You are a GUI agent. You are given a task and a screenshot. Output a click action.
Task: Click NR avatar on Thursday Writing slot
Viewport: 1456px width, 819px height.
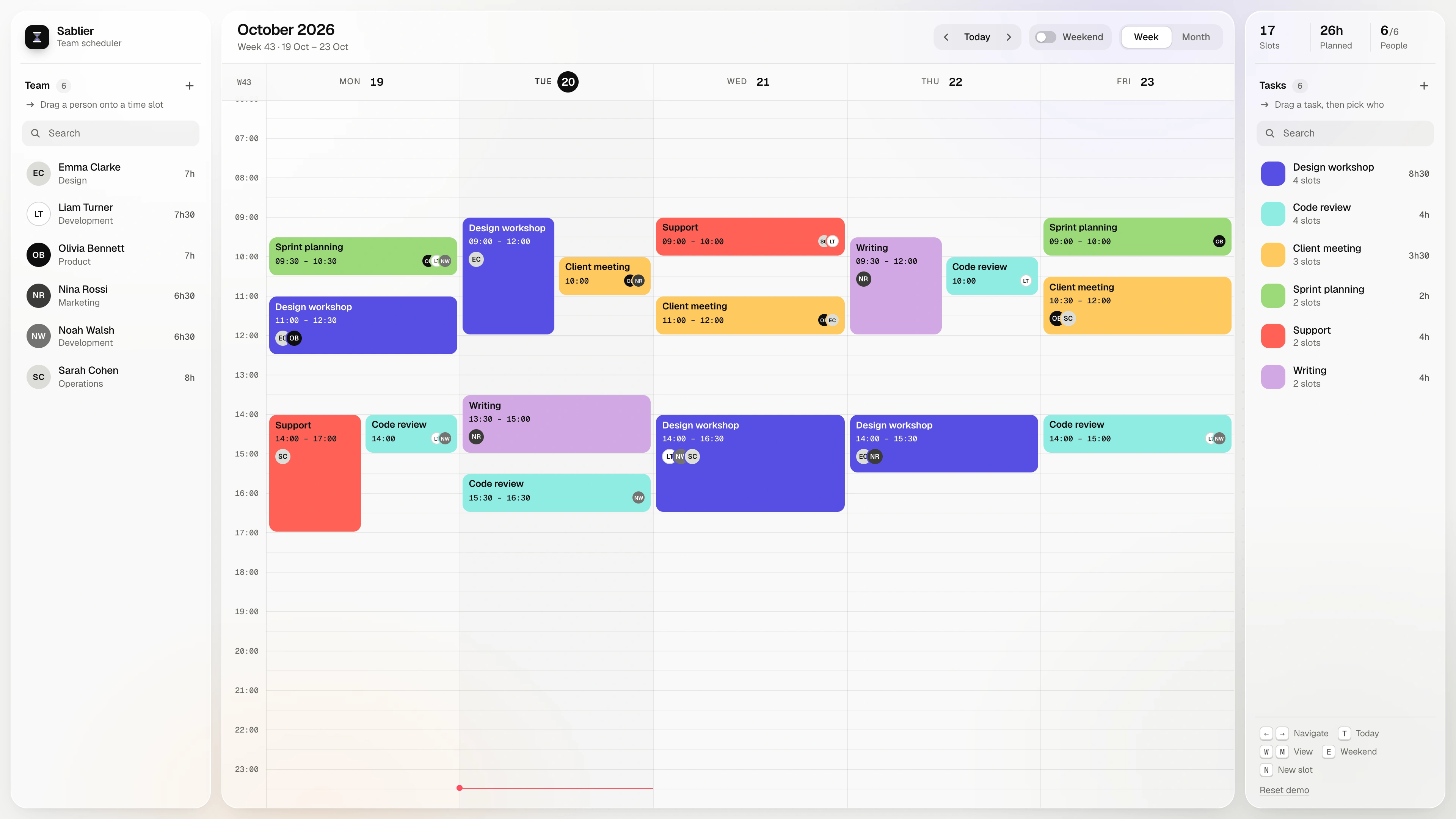click(x=863, y=279)
